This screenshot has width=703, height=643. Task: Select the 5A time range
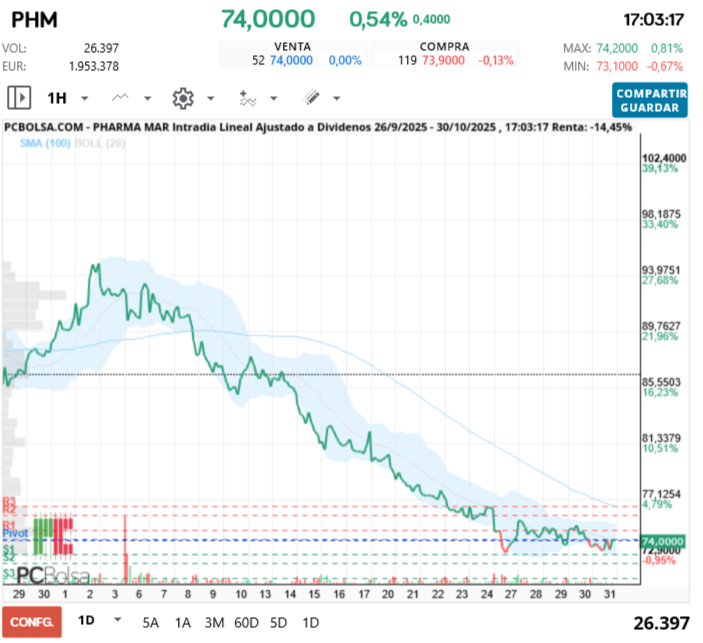coord(150,623)
